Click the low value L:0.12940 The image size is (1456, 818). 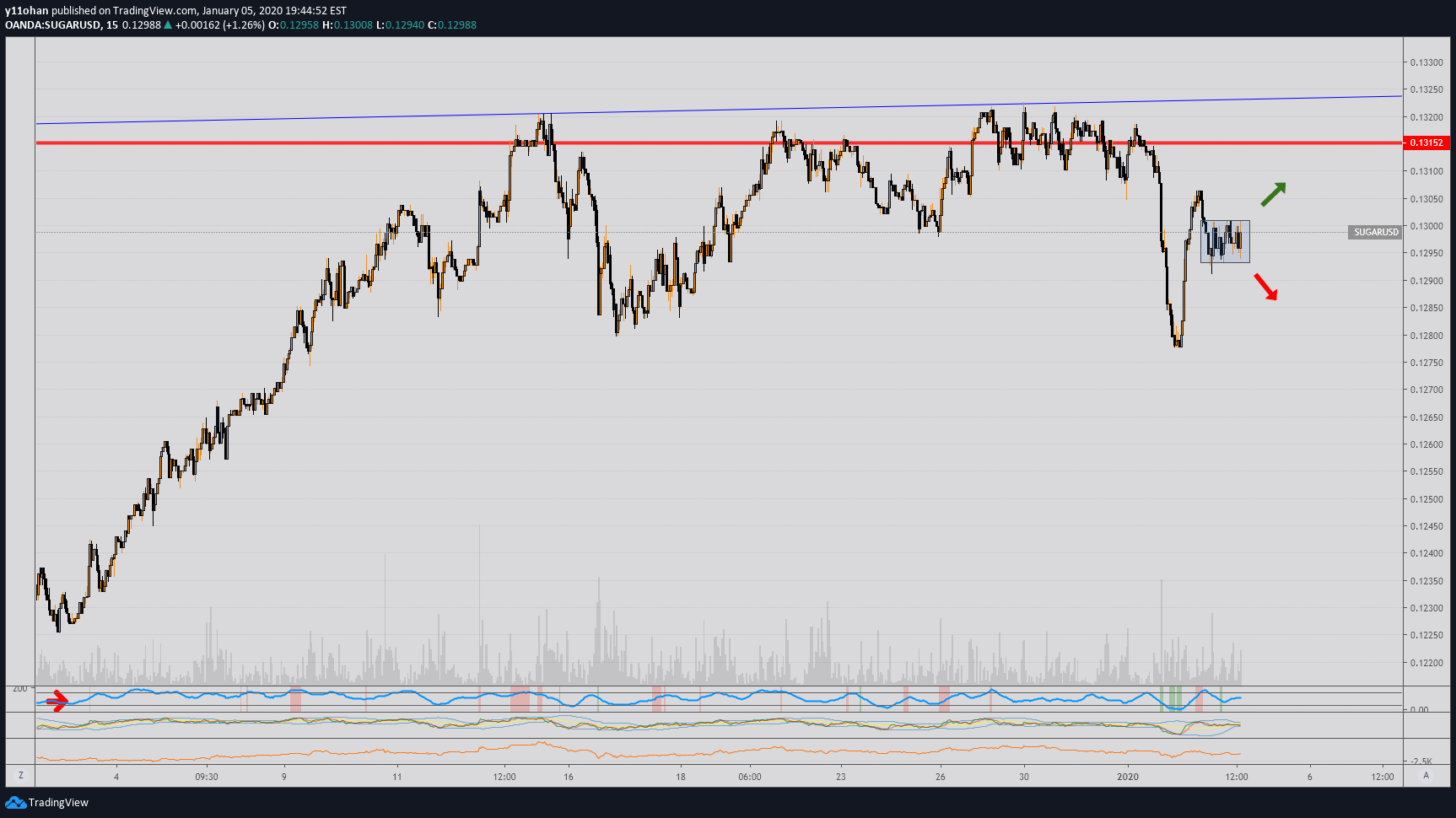(401, 25)
